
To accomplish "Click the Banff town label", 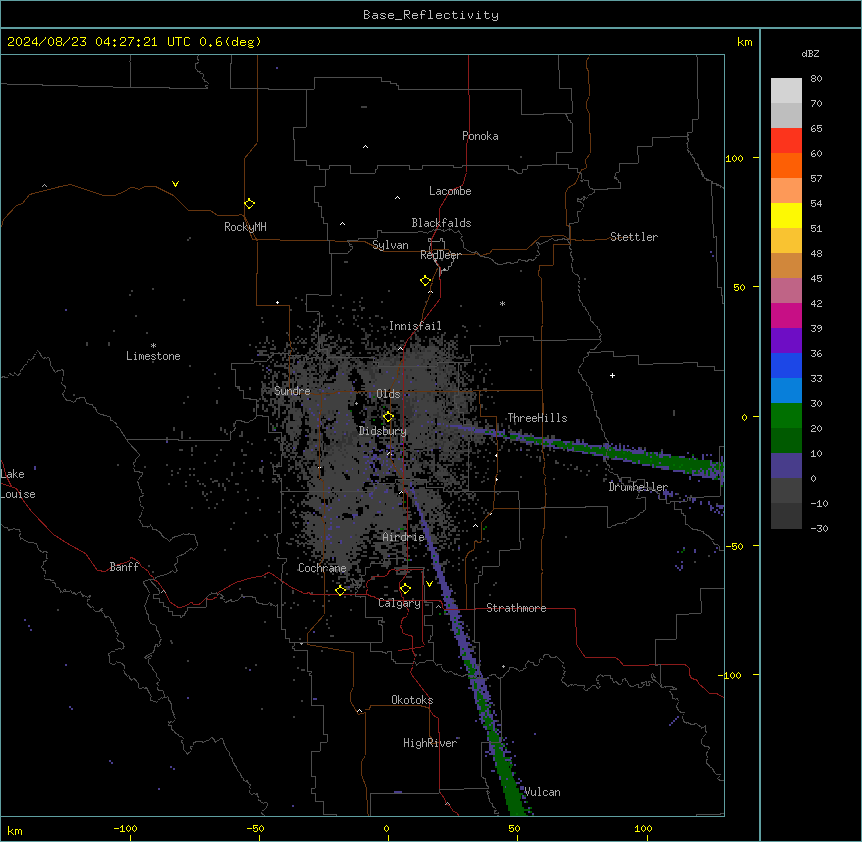I will (124, 567).
